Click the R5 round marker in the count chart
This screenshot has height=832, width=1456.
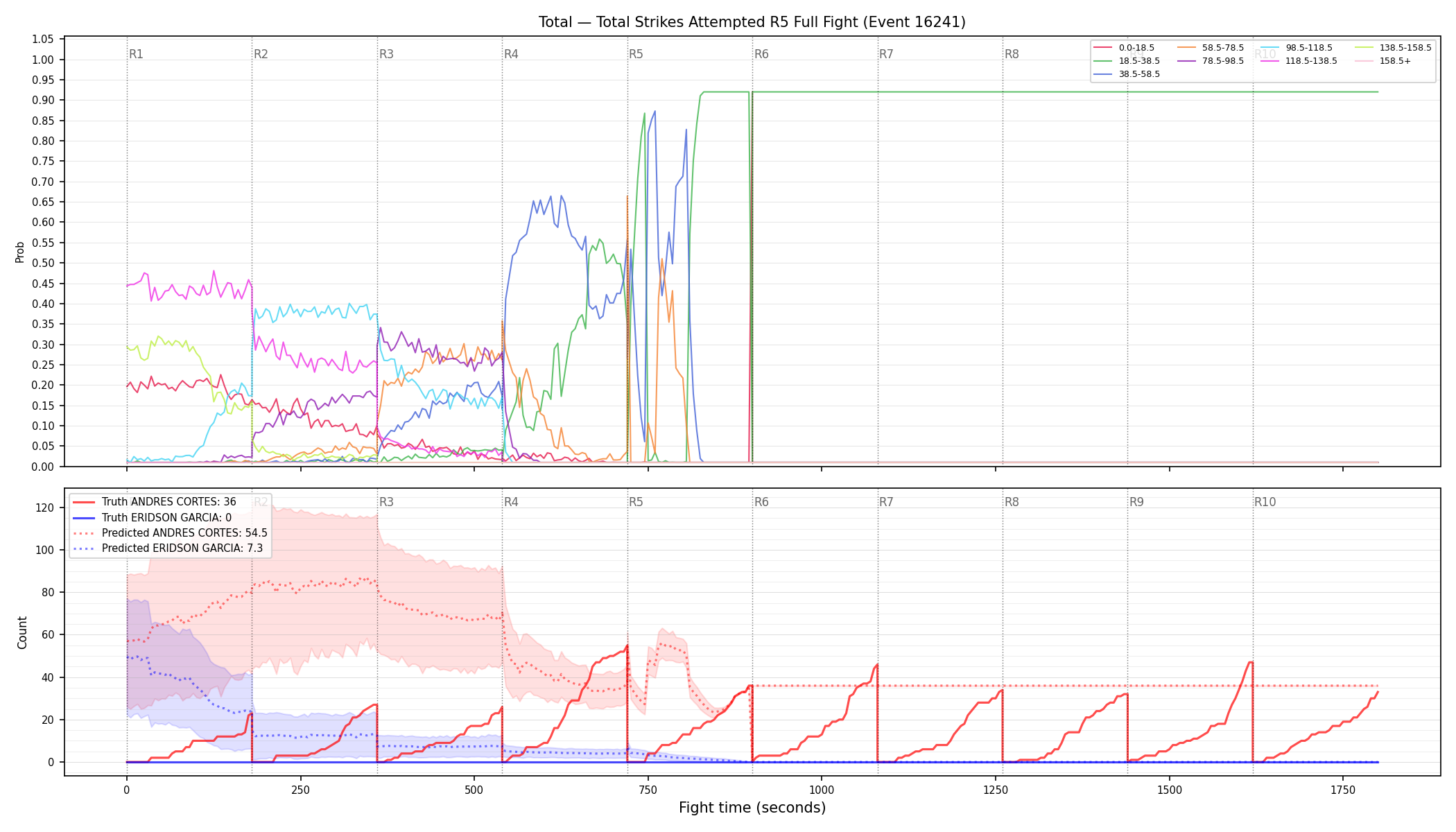(x=636, y=502)
